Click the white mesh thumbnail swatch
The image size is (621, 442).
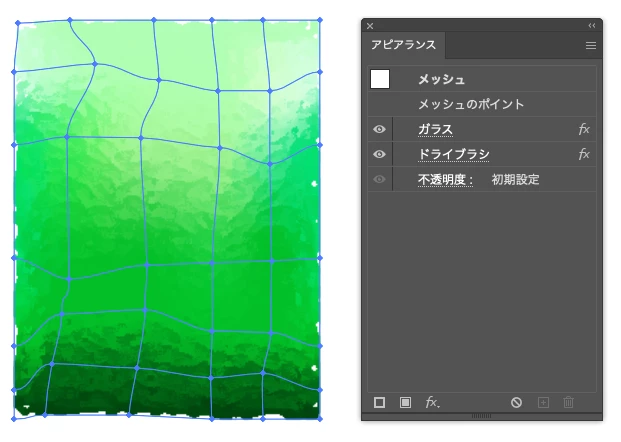[380, 79]
